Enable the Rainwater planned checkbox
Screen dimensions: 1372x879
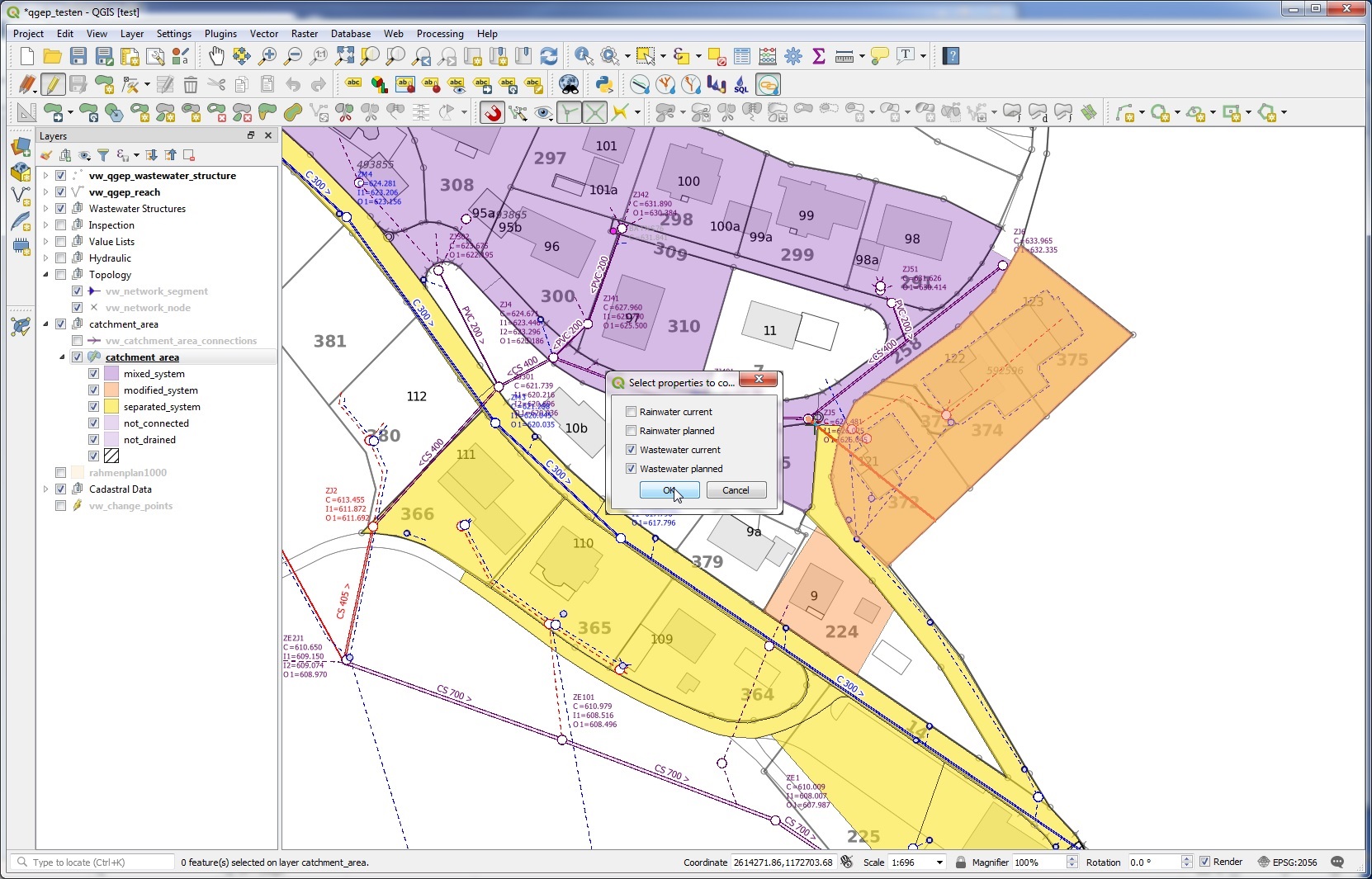pos(631,431)
